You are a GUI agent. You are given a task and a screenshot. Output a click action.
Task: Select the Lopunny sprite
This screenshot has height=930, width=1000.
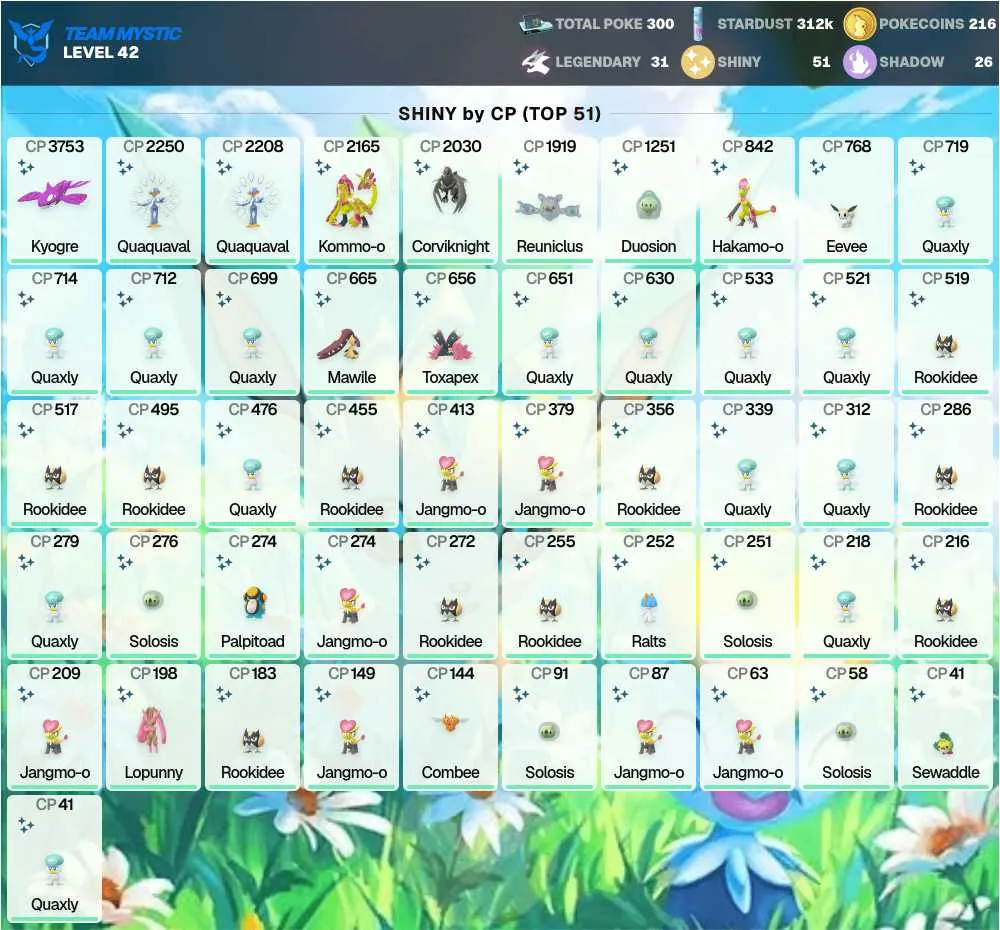coord(152,729)
